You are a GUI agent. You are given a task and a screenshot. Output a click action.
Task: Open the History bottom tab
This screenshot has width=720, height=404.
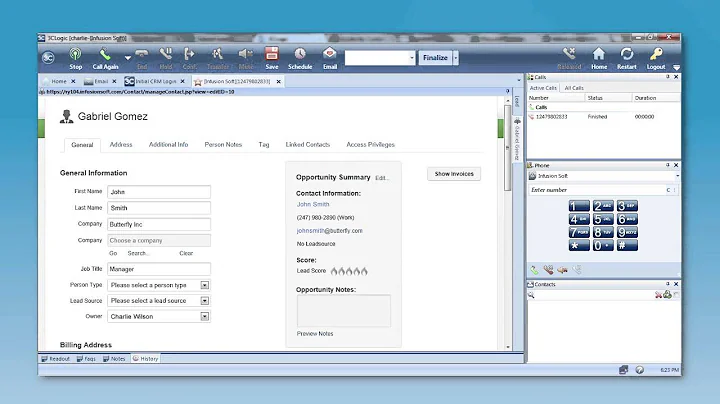(x=146, y=359)
